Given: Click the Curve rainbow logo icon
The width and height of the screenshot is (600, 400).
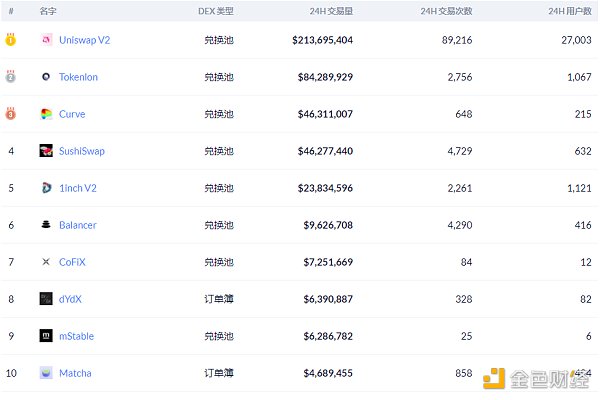Looking at the screenshot, I should [x=46, y=114].
